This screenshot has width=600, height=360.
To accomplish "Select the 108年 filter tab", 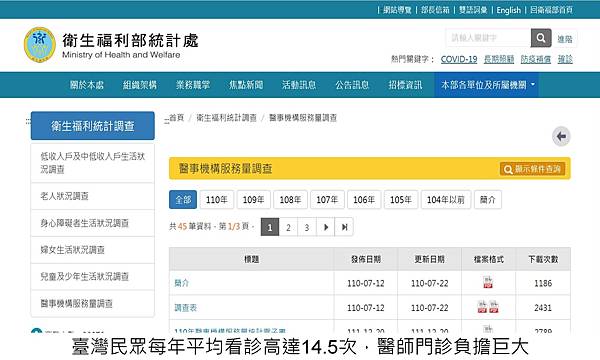I will [290, 200].
